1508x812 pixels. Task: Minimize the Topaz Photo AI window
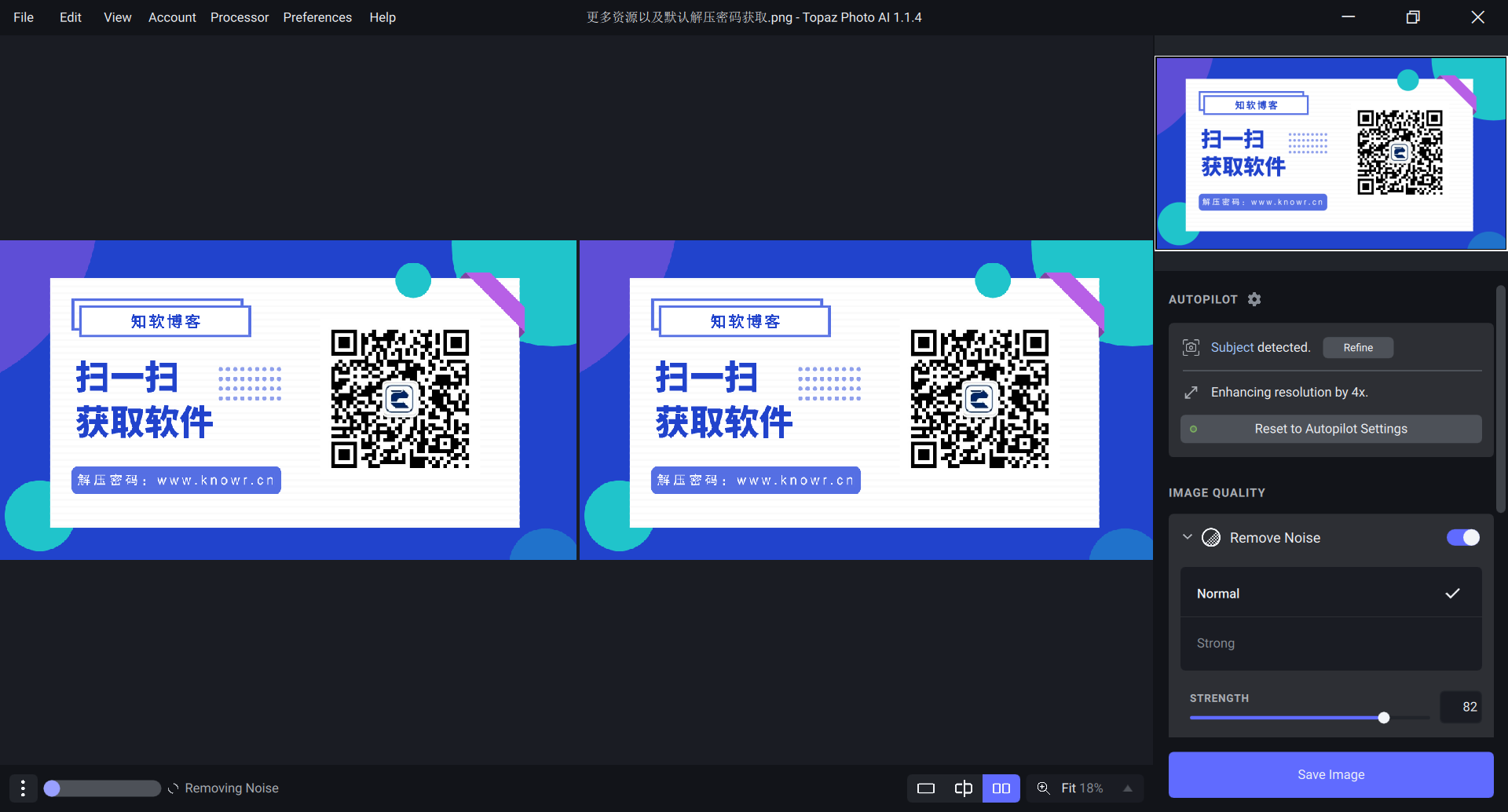[1349, 17]
